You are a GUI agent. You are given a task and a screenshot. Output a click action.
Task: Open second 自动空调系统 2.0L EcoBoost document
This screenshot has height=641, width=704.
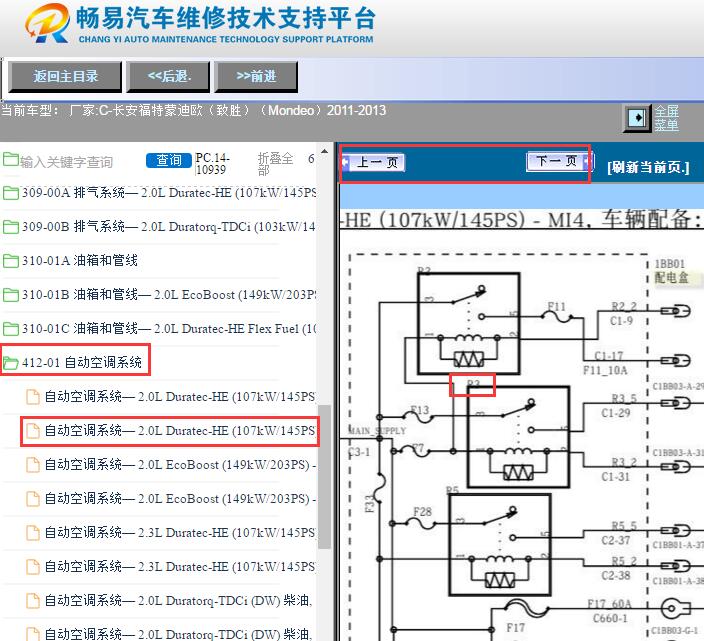point(180,499)
